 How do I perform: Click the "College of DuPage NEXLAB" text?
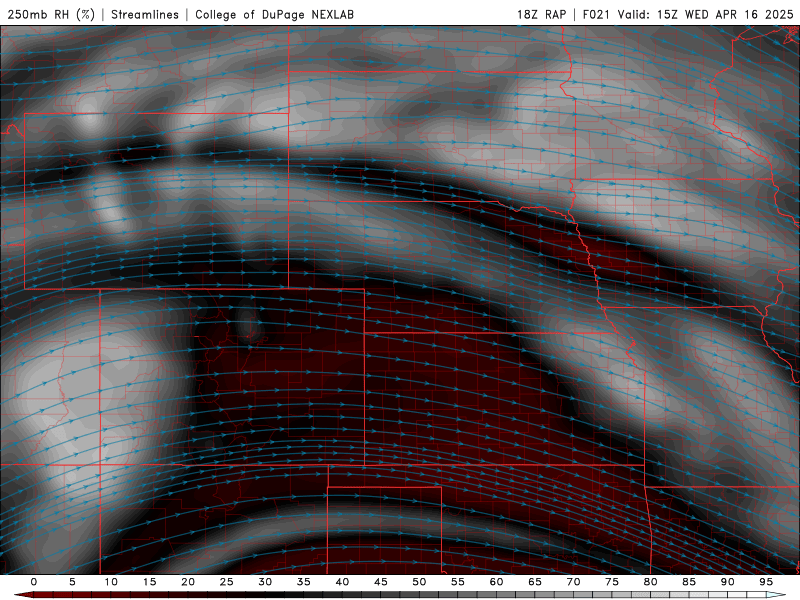click(x=274, y=14)
